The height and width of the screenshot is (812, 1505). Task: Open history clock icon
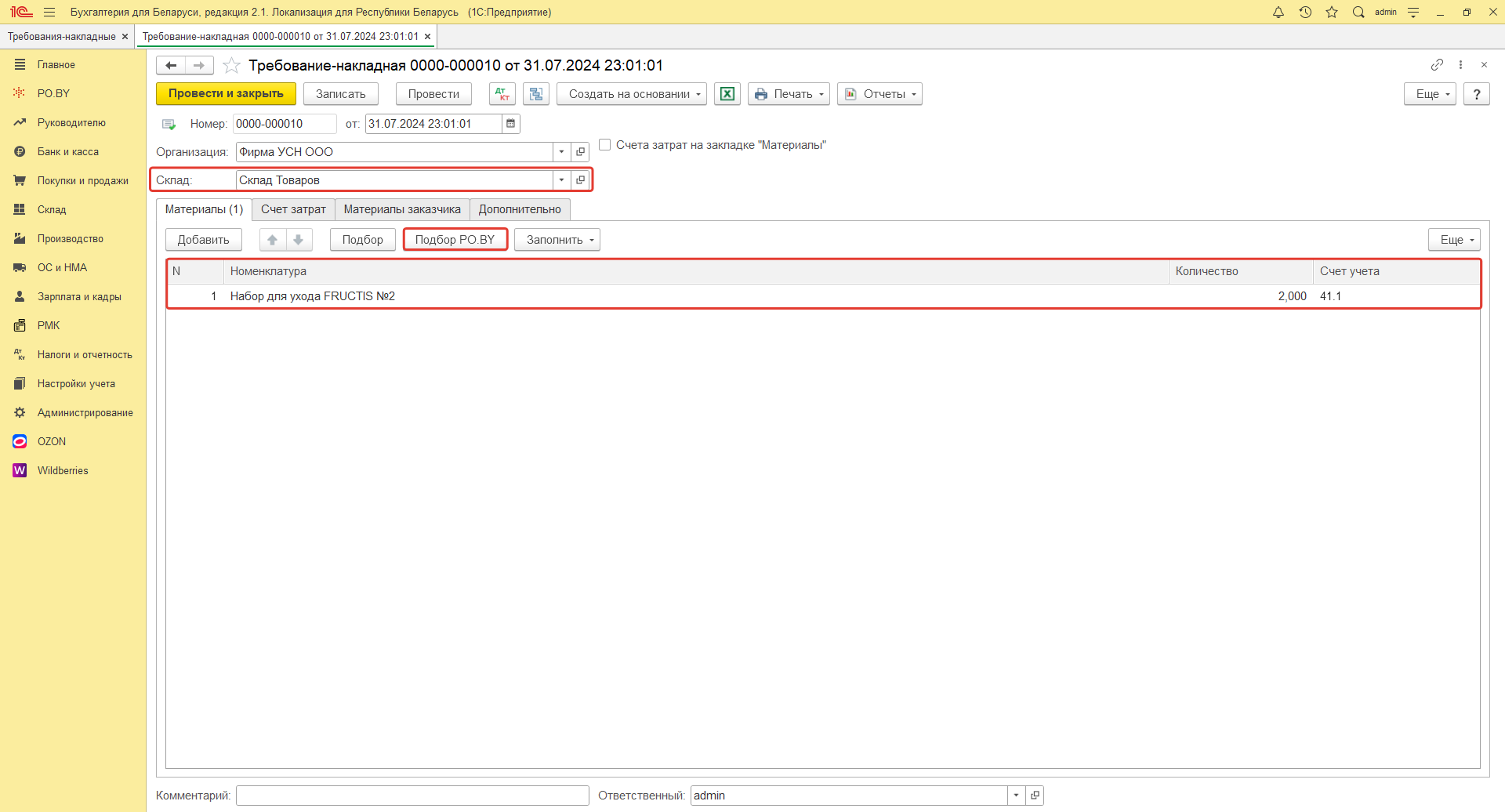[x=1305, y=12]
